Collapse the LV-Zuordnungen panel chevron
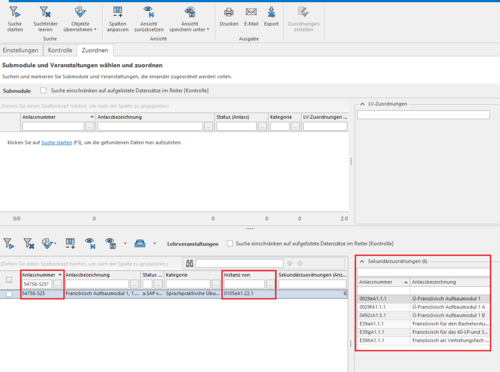This screenshot has height=372, width=500. tap(362, 104)
